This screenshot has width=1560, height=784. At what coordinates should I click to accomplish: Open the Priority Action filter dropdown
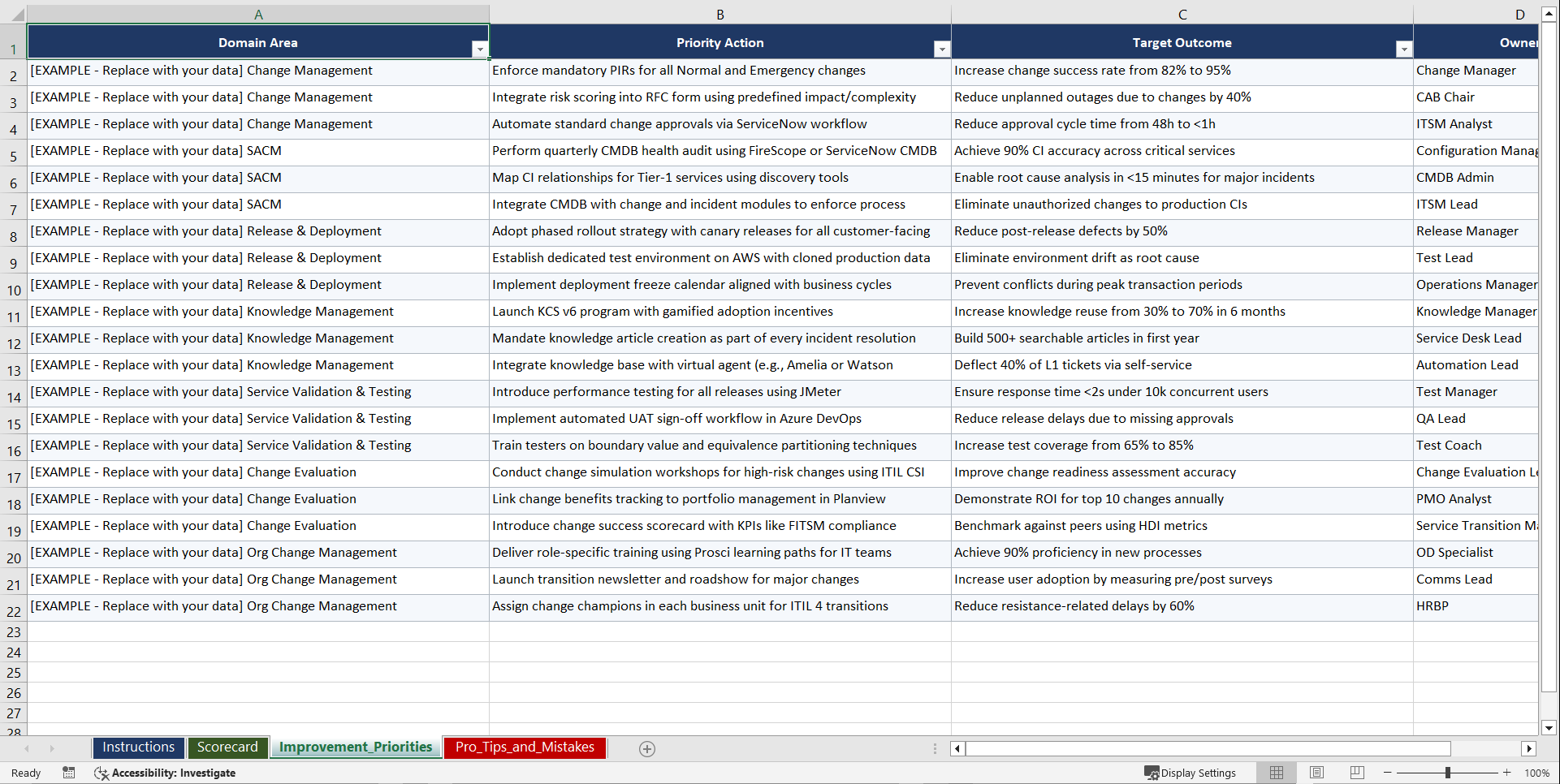coord(942,49)
